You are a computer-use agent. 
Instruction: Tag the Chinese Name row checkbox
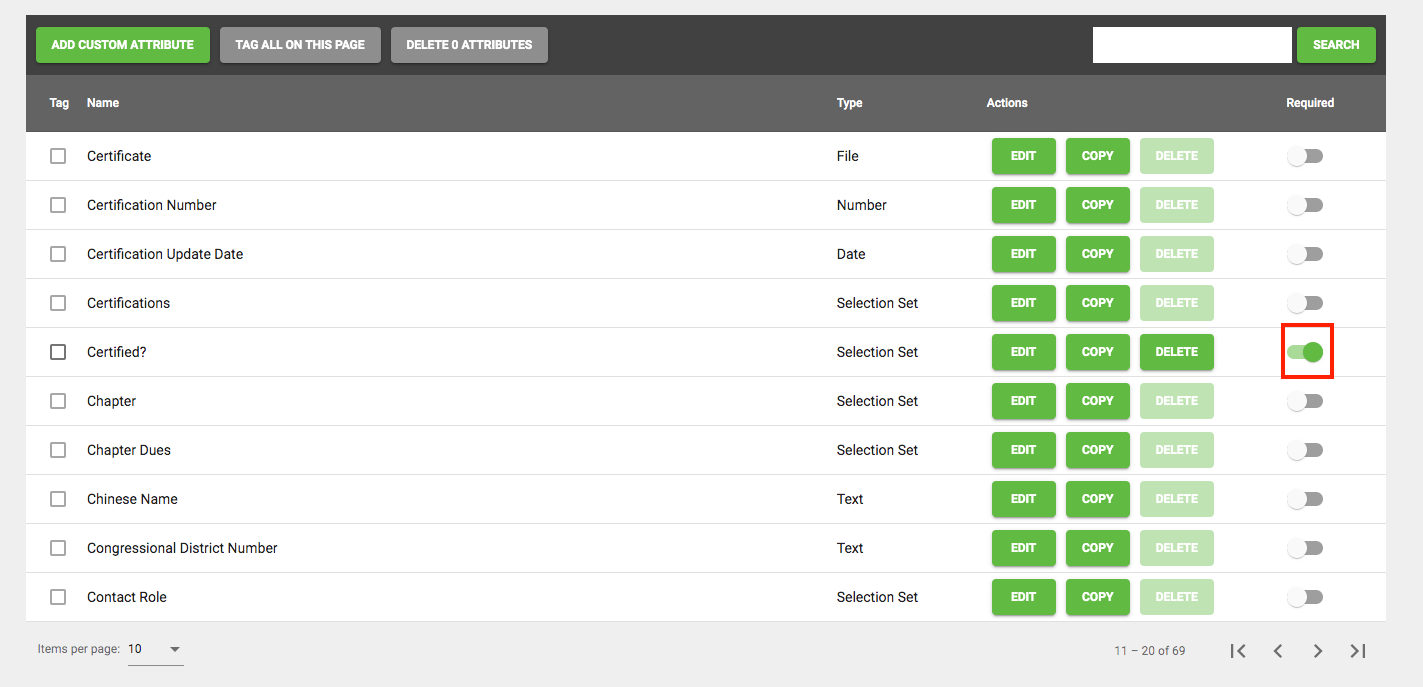58,499
